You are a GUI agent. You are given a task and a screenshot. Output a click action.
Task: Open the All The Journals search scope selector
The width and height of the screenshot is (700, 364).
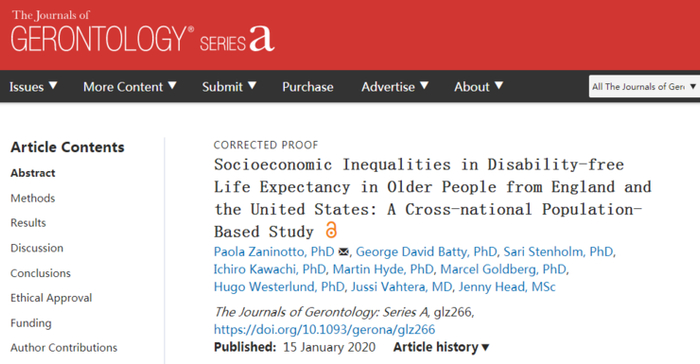click(x=644, y=86)
